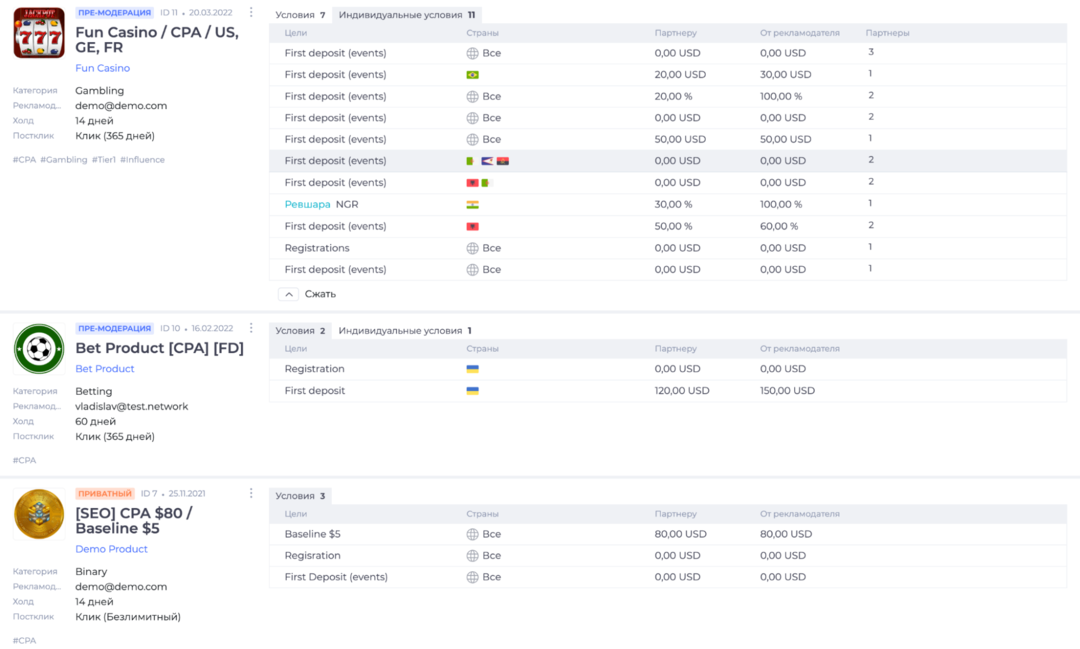Select the Условия 3 tab
The height and width of the screenshot is (649, 1080).
click(x=300, y=496)
